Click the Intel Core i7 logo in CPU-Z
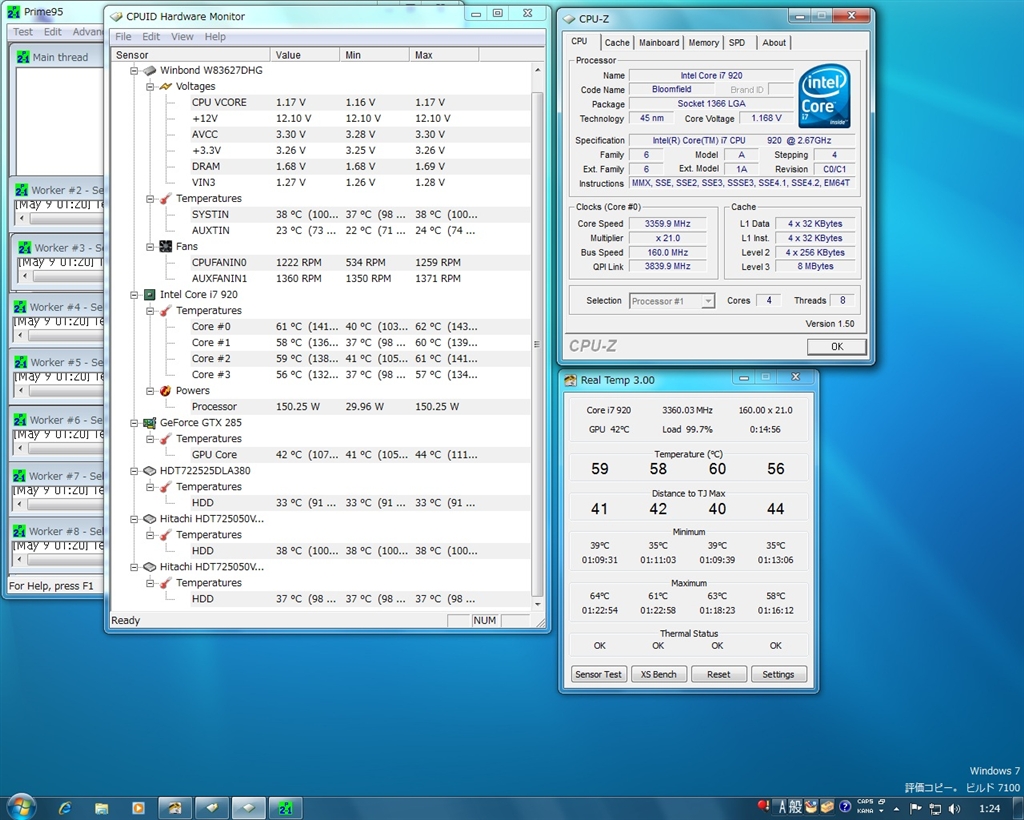The width and height of the screenshot is (1024, 820). point(824,96)
